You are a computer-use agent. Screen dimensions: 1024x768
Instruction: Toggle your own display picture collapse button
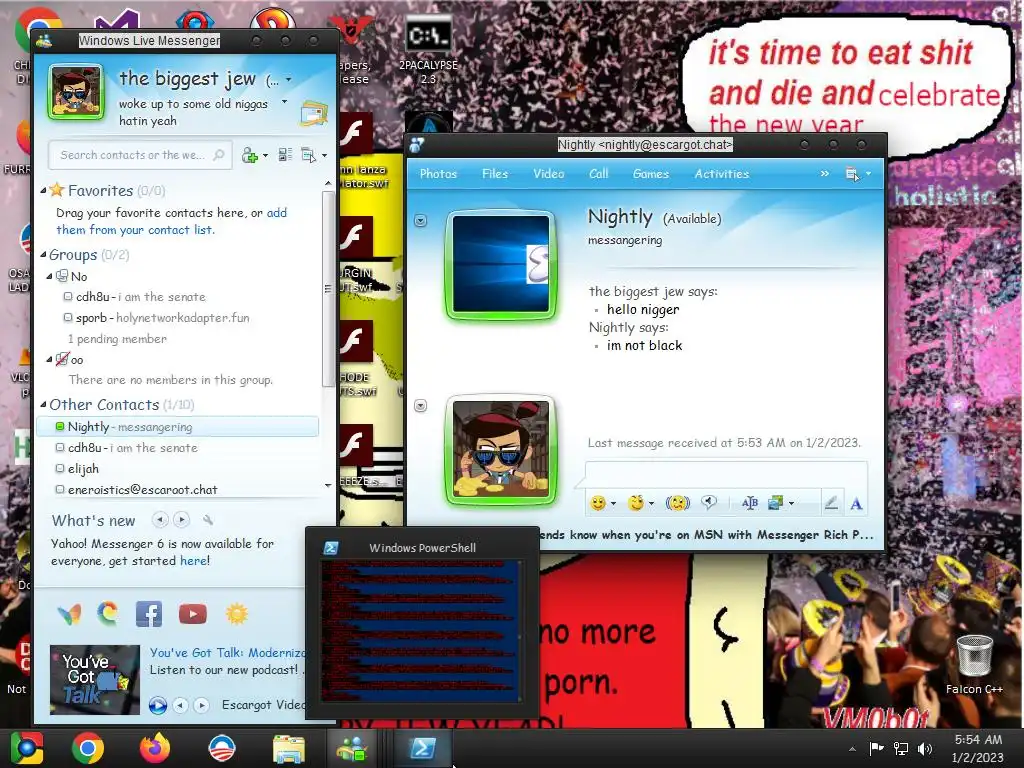[421, 406]
